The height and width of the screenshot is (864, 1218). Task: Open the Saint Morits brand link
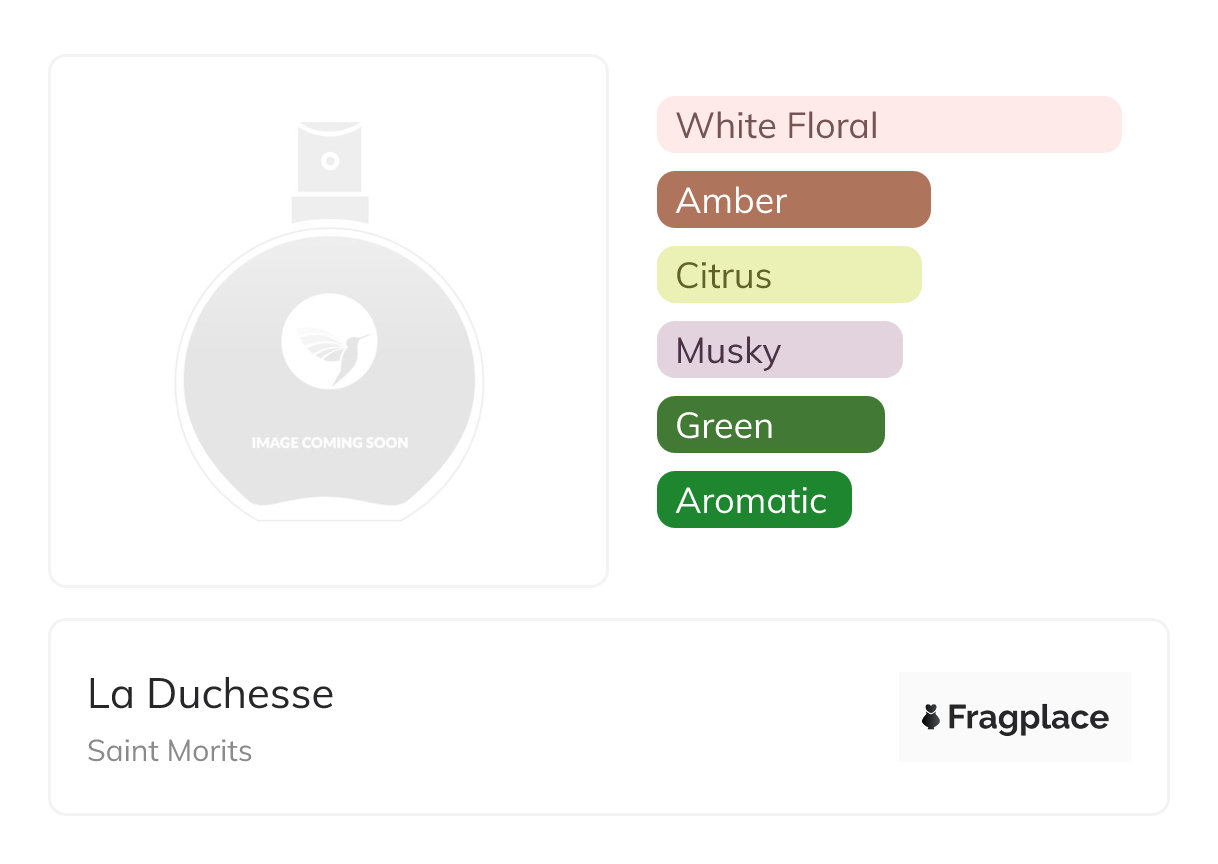pos(170,751)
